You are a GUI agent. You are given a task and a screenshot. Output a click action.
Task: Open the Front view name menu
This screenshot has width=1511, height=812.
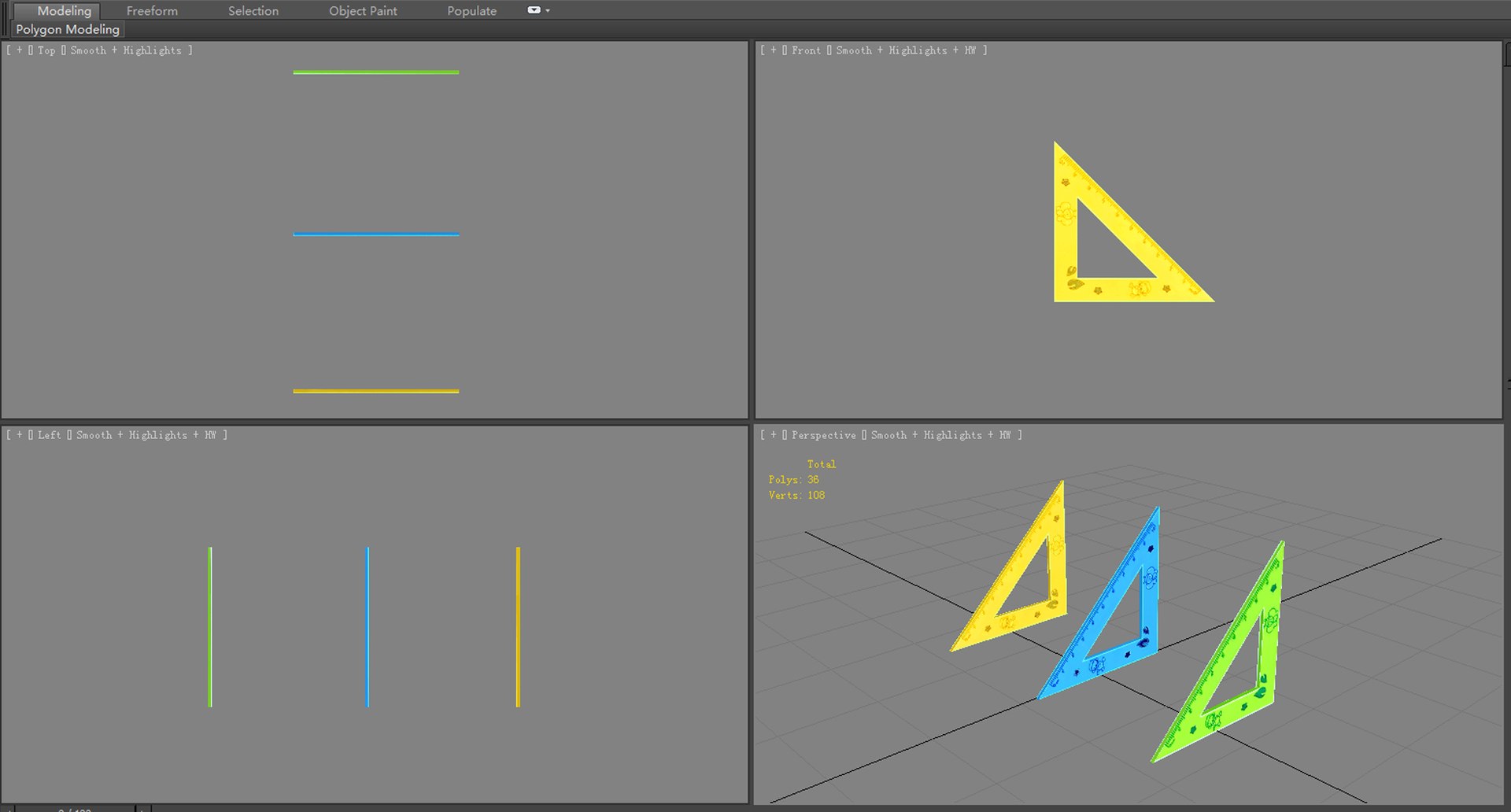pyautogui.click(x=806, y=50)
